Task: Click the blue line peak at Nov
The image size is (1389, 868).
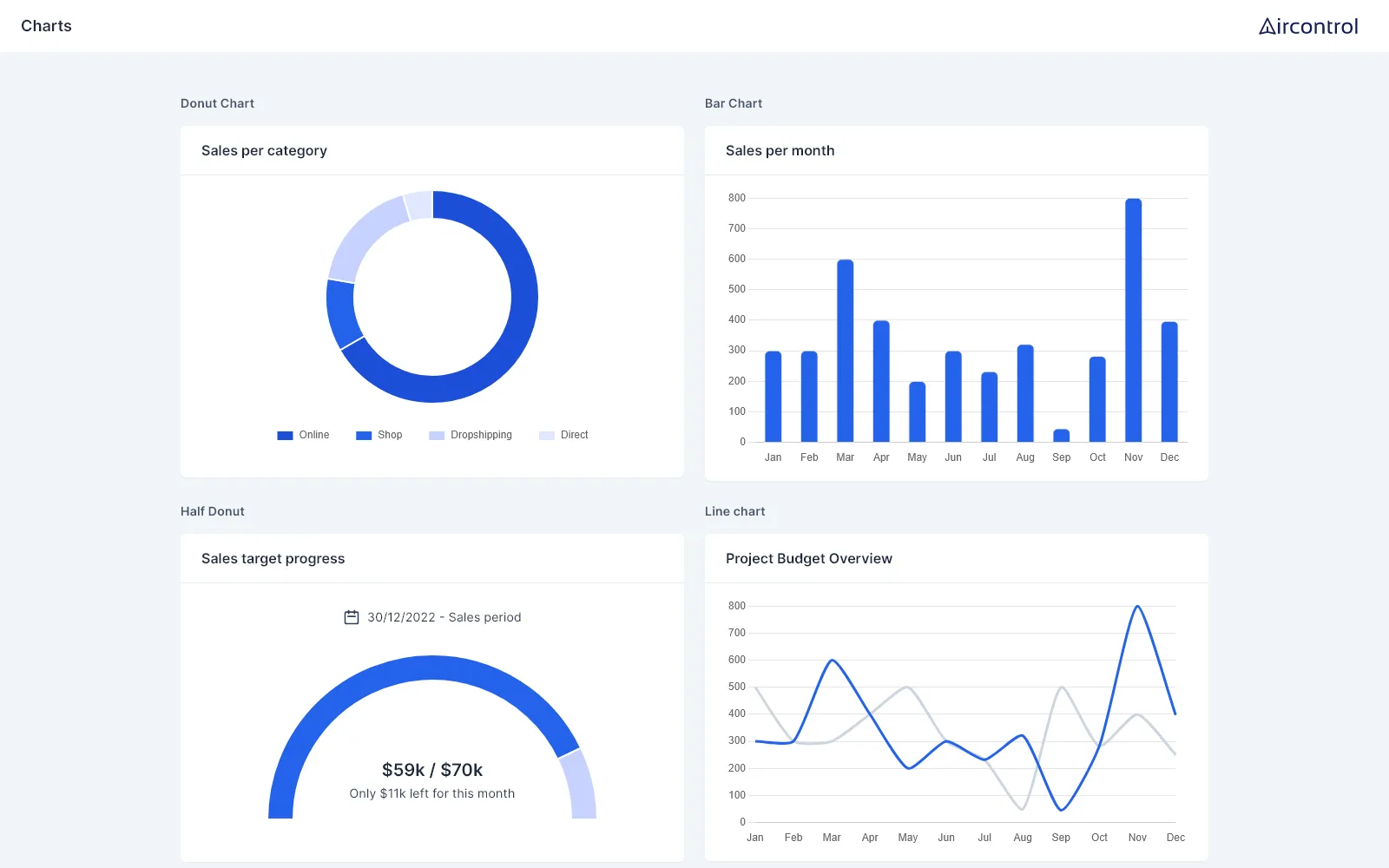Action: [x=1137, y=607]
